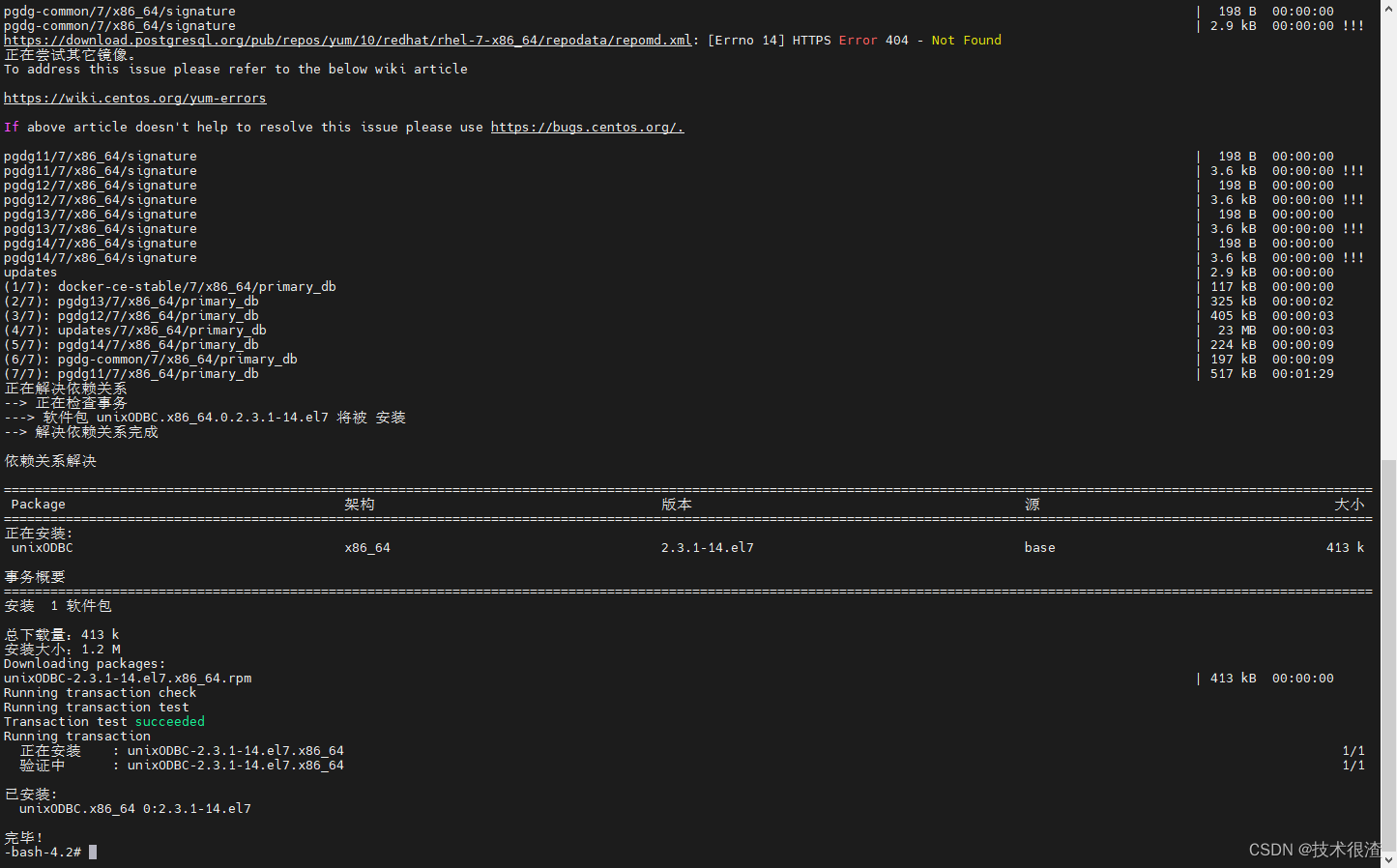Click 'unixODBC.x86_64 0:2.3.1-14.el7' installed line
The image size is (1397, 868).
click(135, 809)
